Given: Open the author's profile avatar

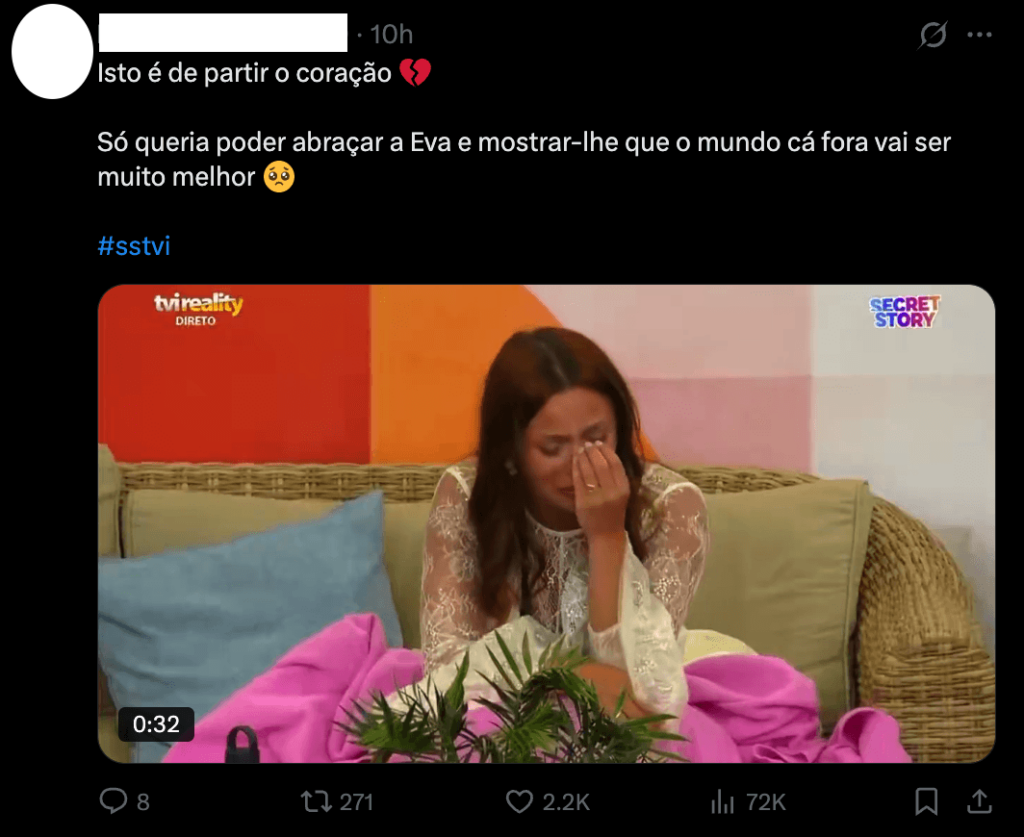Looking at the screenshot, I should [x=52, y=51].
